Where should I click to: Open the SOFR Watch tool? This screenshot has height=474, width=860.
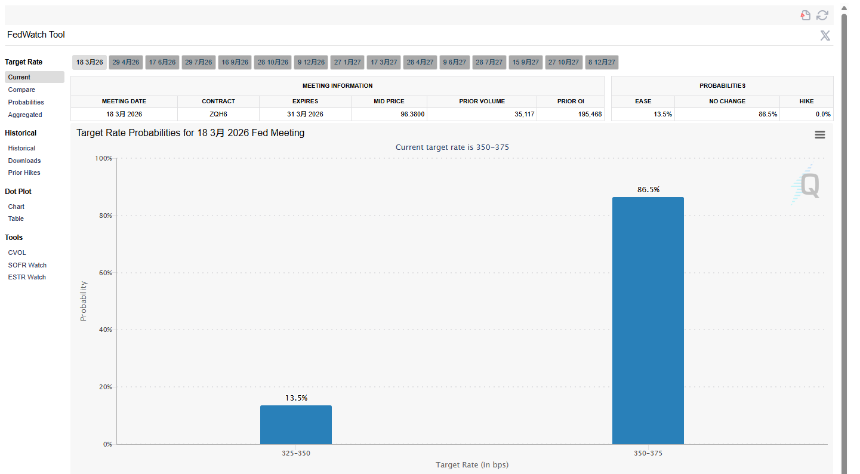27,264
